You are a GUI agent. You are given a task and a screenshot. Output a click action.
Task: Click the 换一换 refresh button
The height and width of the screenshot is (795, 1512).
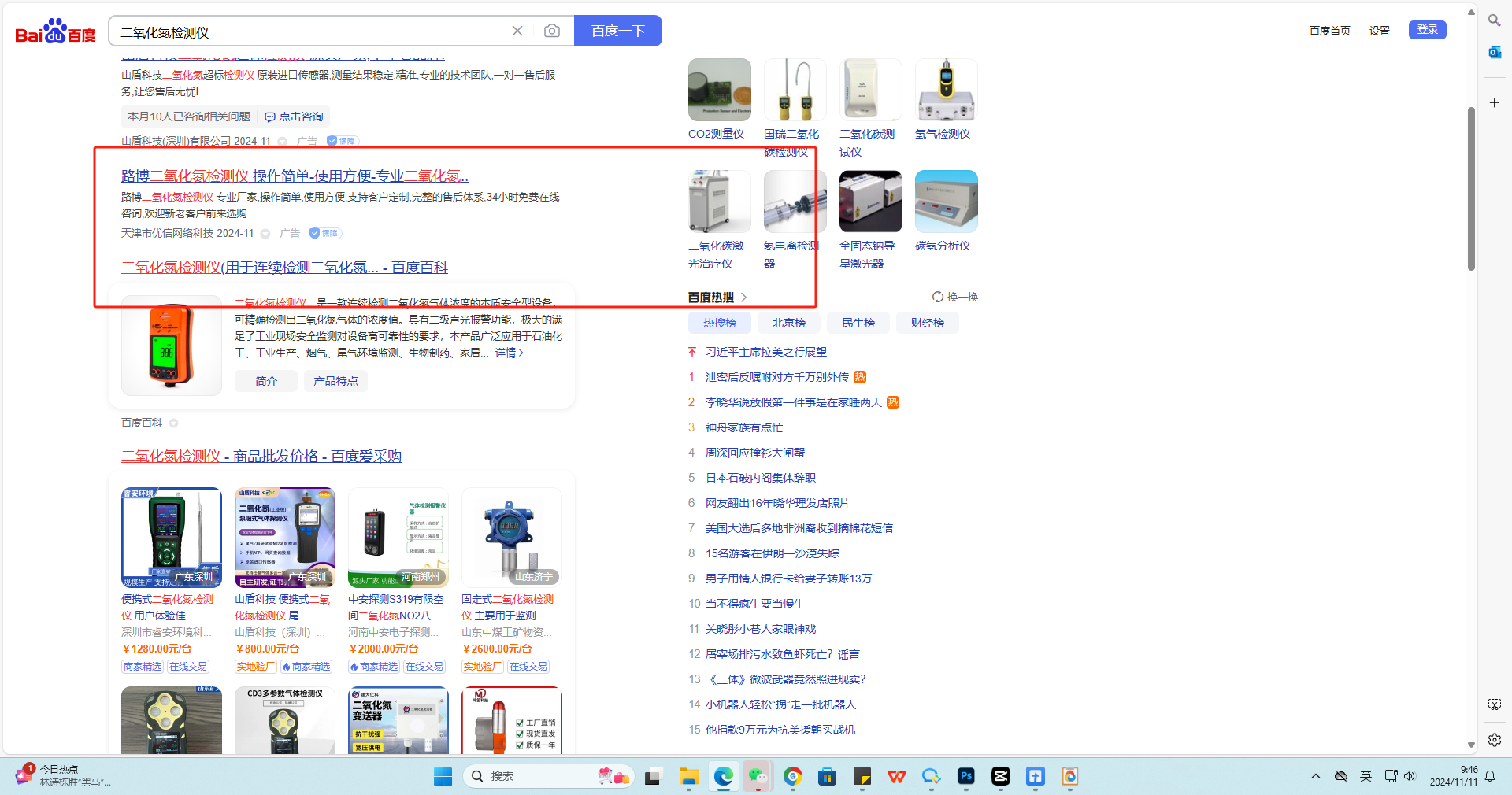(x=954, y=297)
